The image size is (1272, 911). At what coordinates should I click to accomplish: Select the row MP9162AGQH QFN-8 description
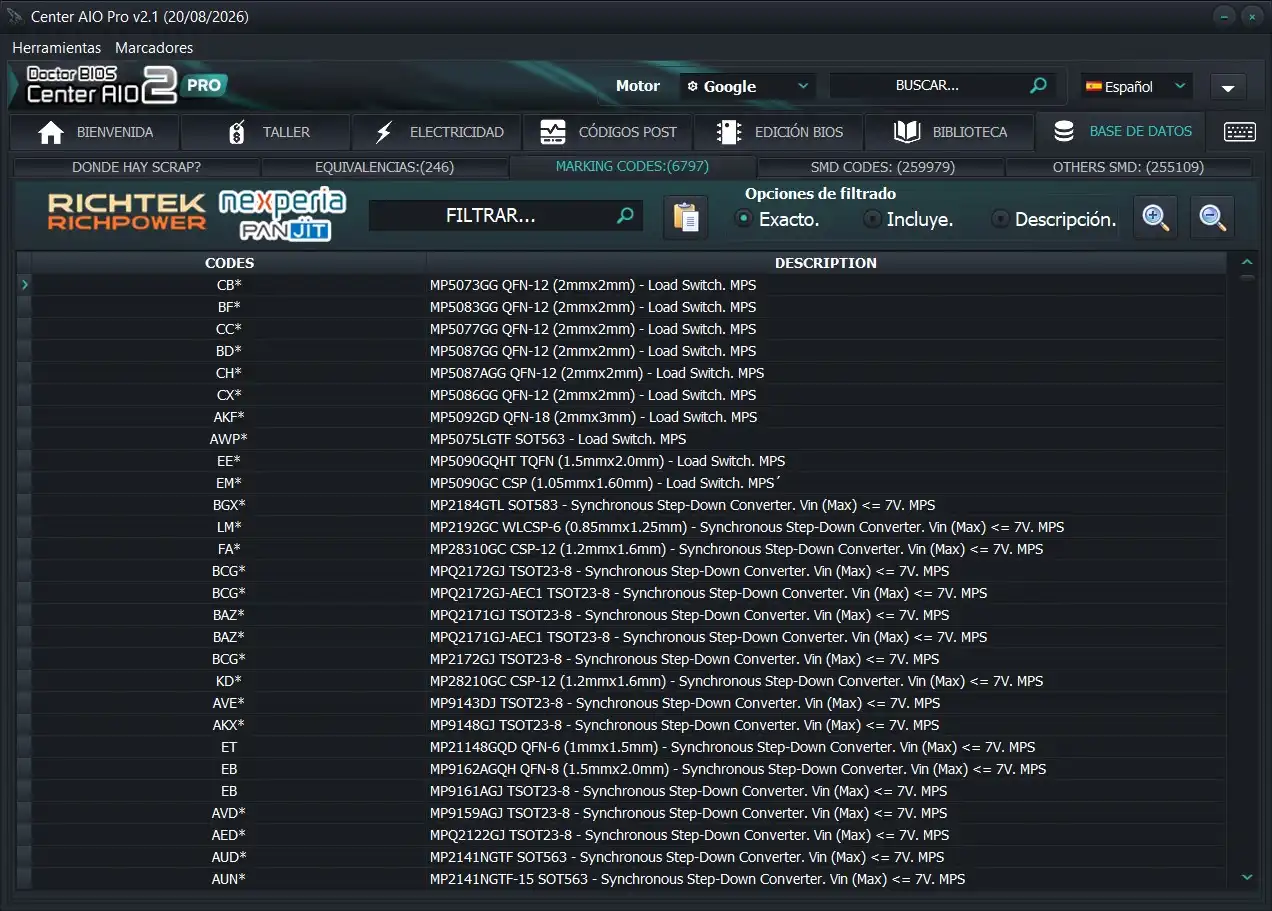826,769
